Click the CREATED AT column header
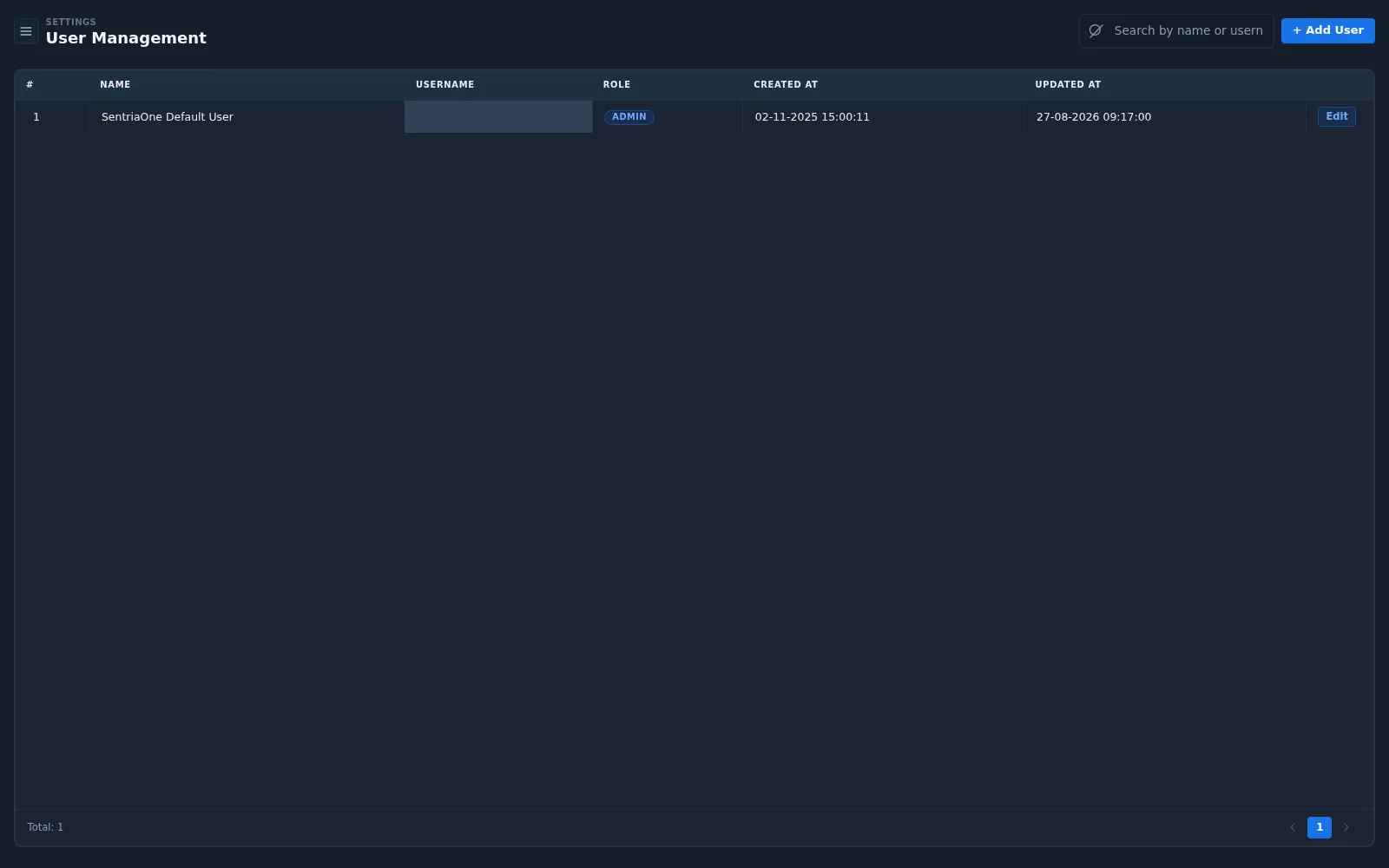The image size is (1389, 868). (785, 84)
